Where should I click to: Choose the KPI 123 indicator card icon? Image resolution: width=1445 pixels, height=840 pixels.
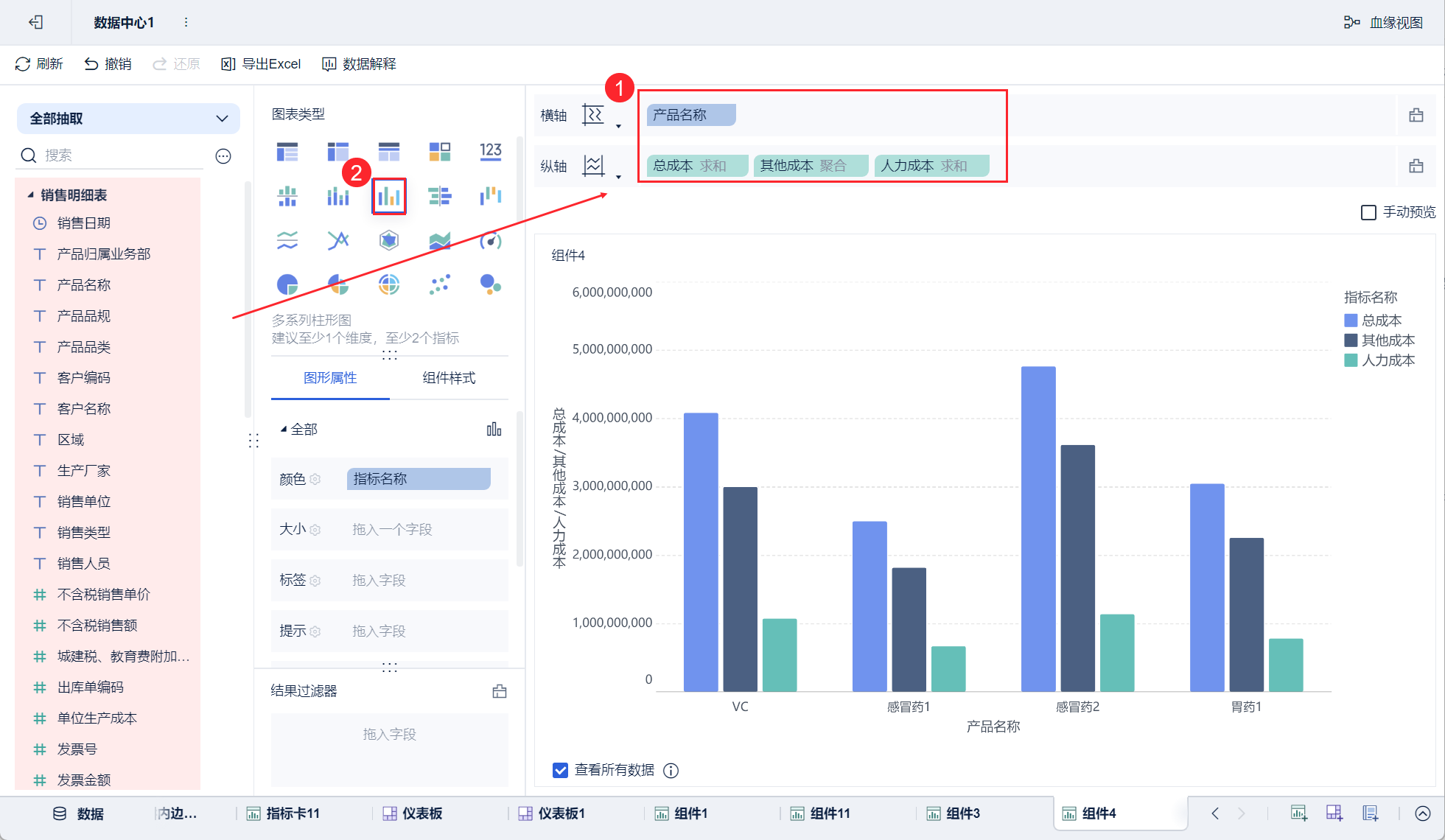point(490,152)
